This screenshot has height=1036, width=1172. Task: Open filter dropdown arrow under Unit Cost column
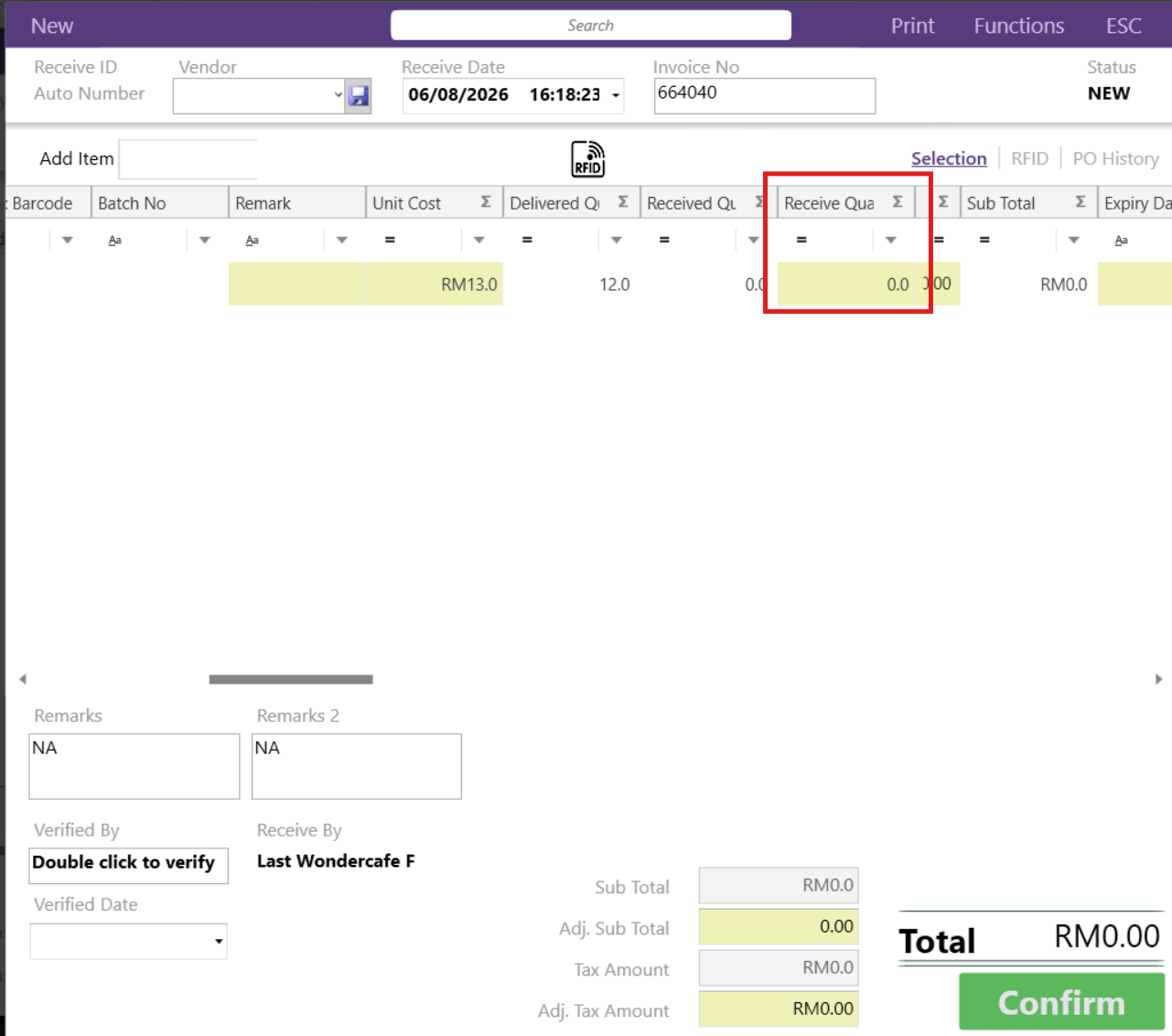(x=478, y=241)
